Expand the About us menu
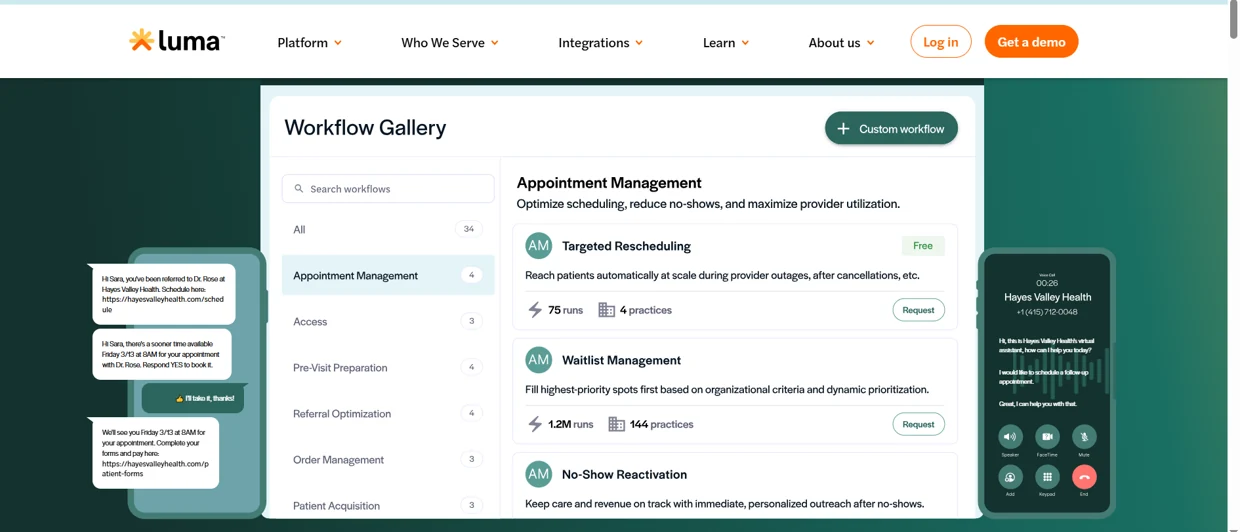1240x532 pixels. [x=841, y=43]
